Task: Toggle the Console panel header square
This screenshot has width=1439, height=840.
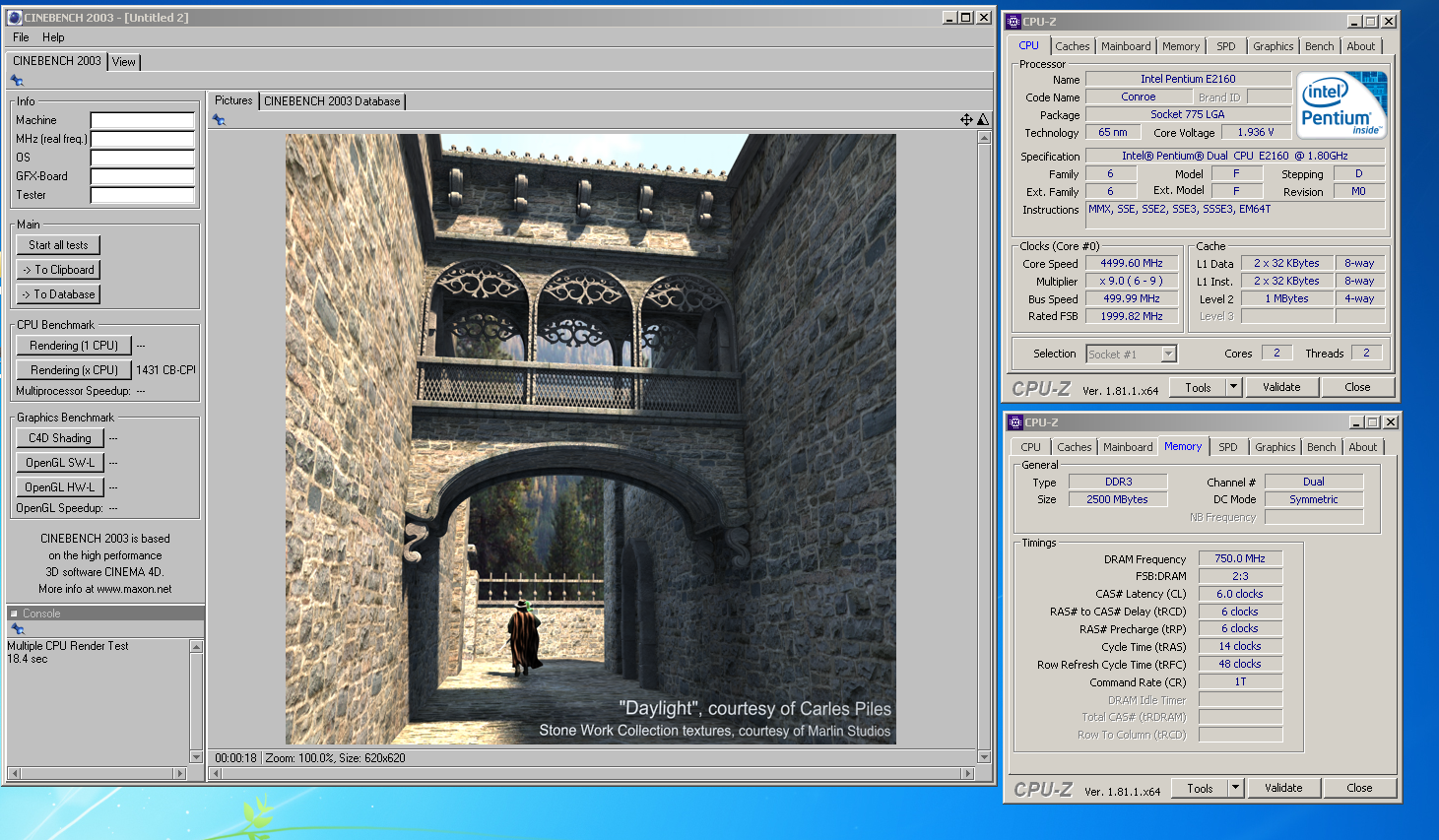Action: [x=14, y=614]
